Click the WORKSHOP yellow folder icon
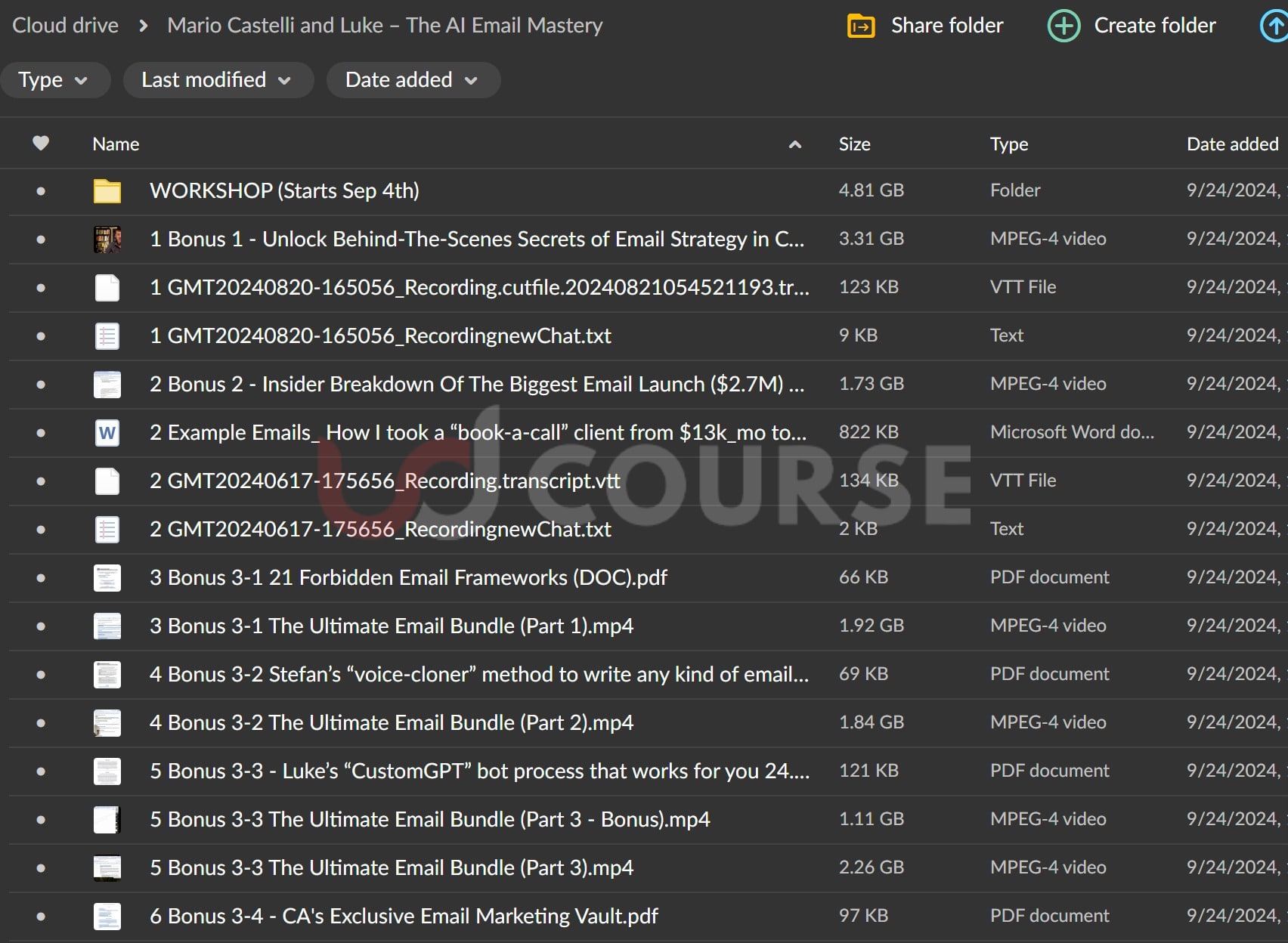 pos(107,191)
